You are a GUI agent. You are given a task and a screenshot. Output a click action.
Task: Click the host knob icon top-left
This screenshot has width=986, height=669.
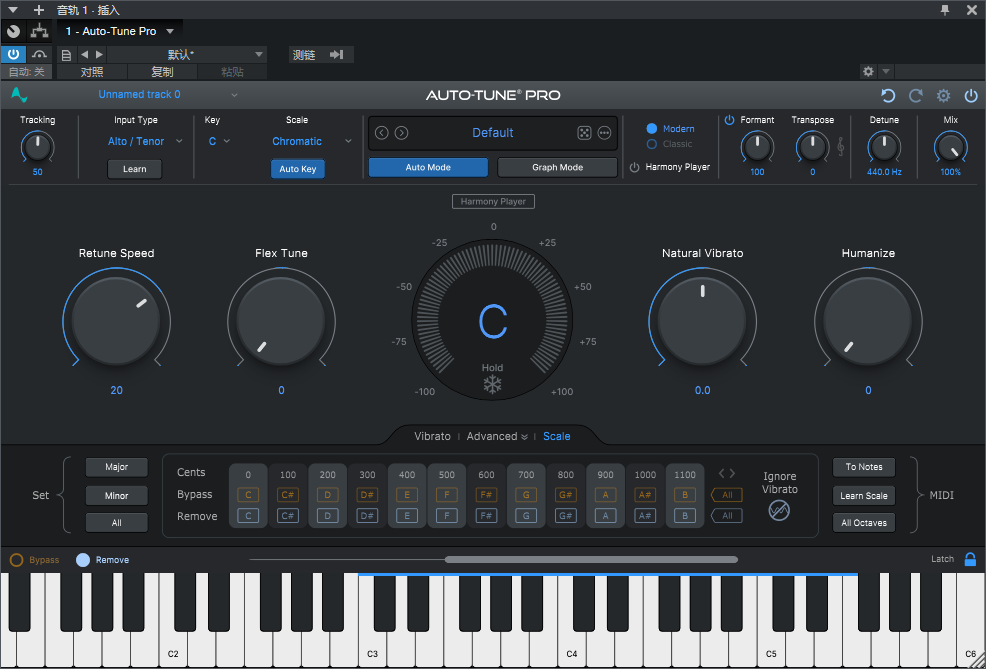[13, 30]
